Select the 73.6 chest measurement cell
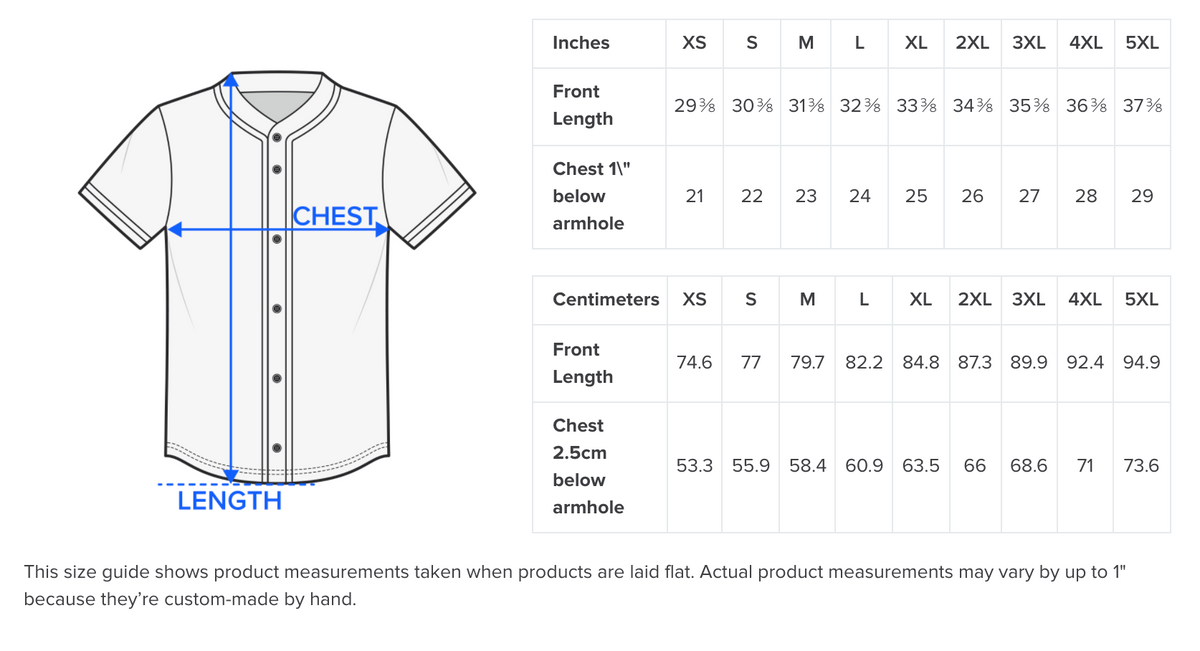 coord(1141,466)
